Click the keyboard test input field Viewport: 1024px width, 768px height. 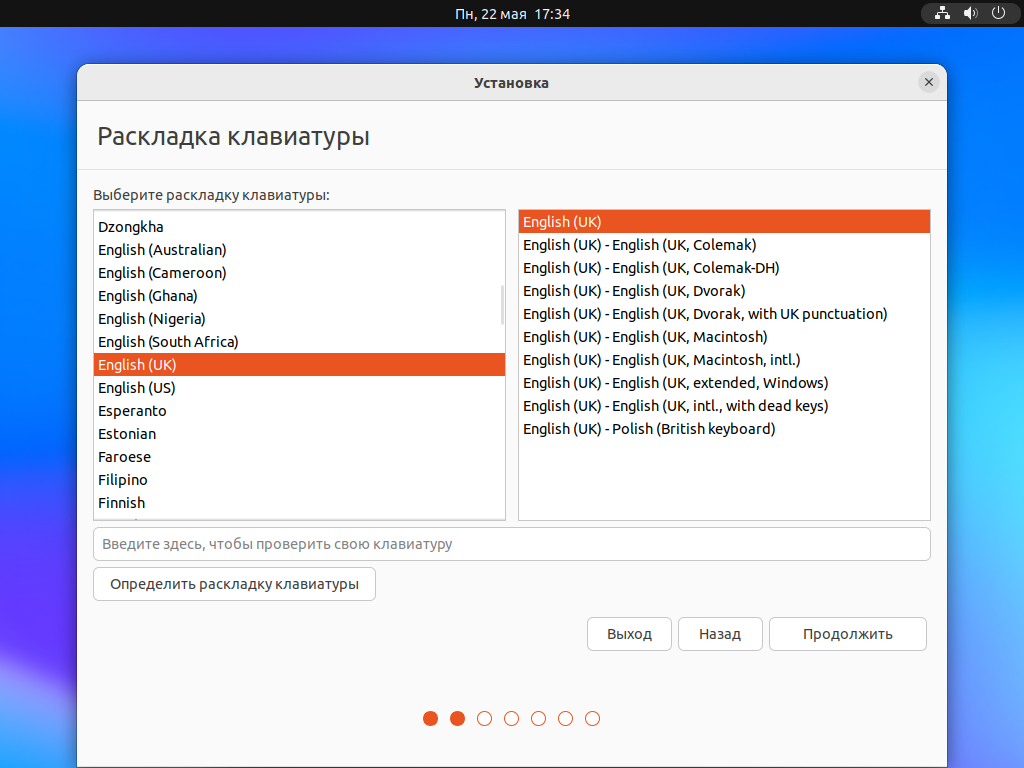coord(512,543)
